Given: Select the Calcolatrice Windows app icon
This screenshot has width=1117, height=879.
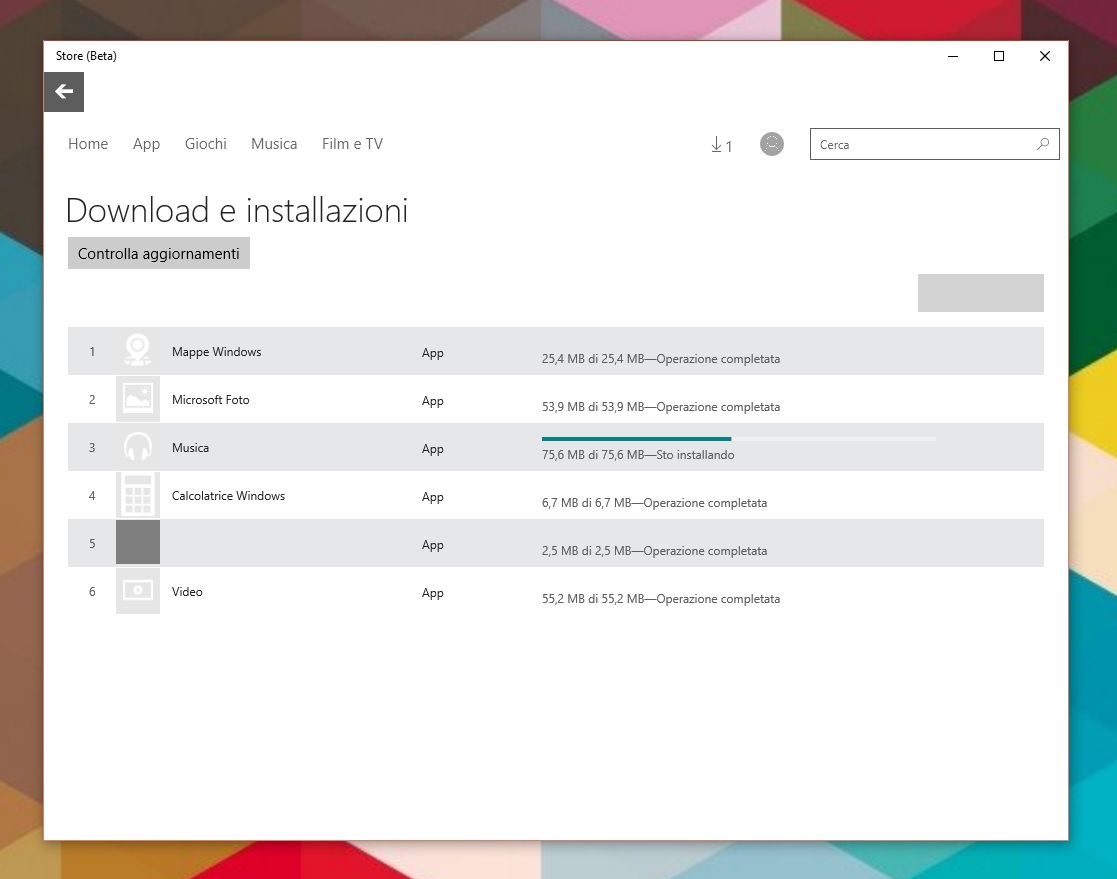Looking at the screenshot, I should coord(137,495).
